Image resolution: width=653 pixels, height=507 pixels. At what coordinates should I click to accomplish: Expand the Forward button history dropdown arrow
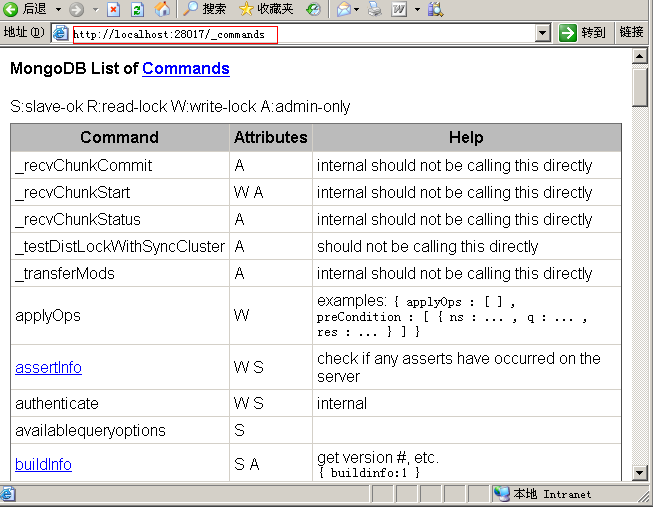[x=95, y=9]
